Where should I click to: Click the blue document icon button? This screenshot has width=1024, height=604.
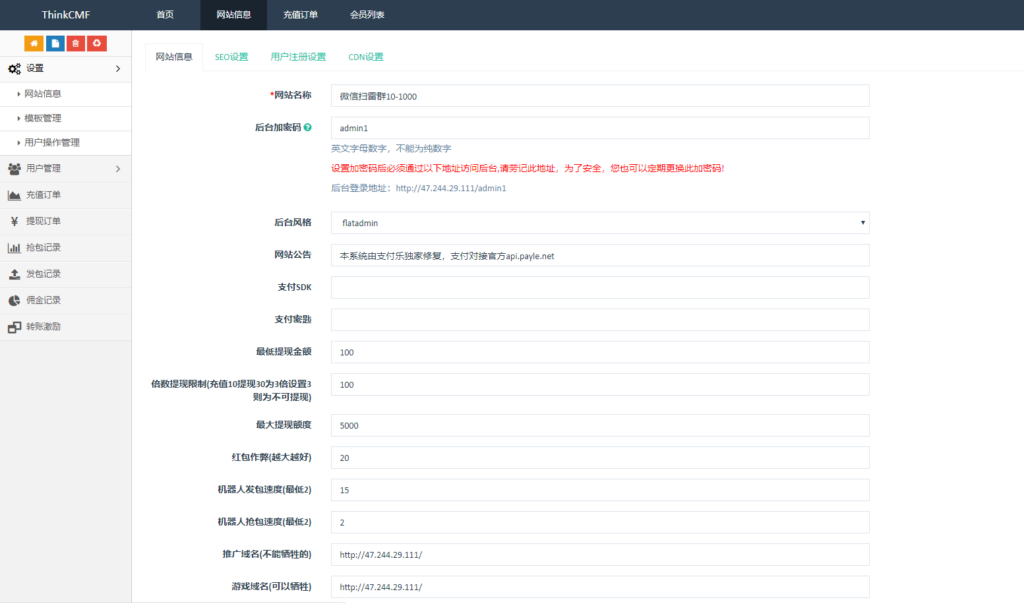click(55, 43)
